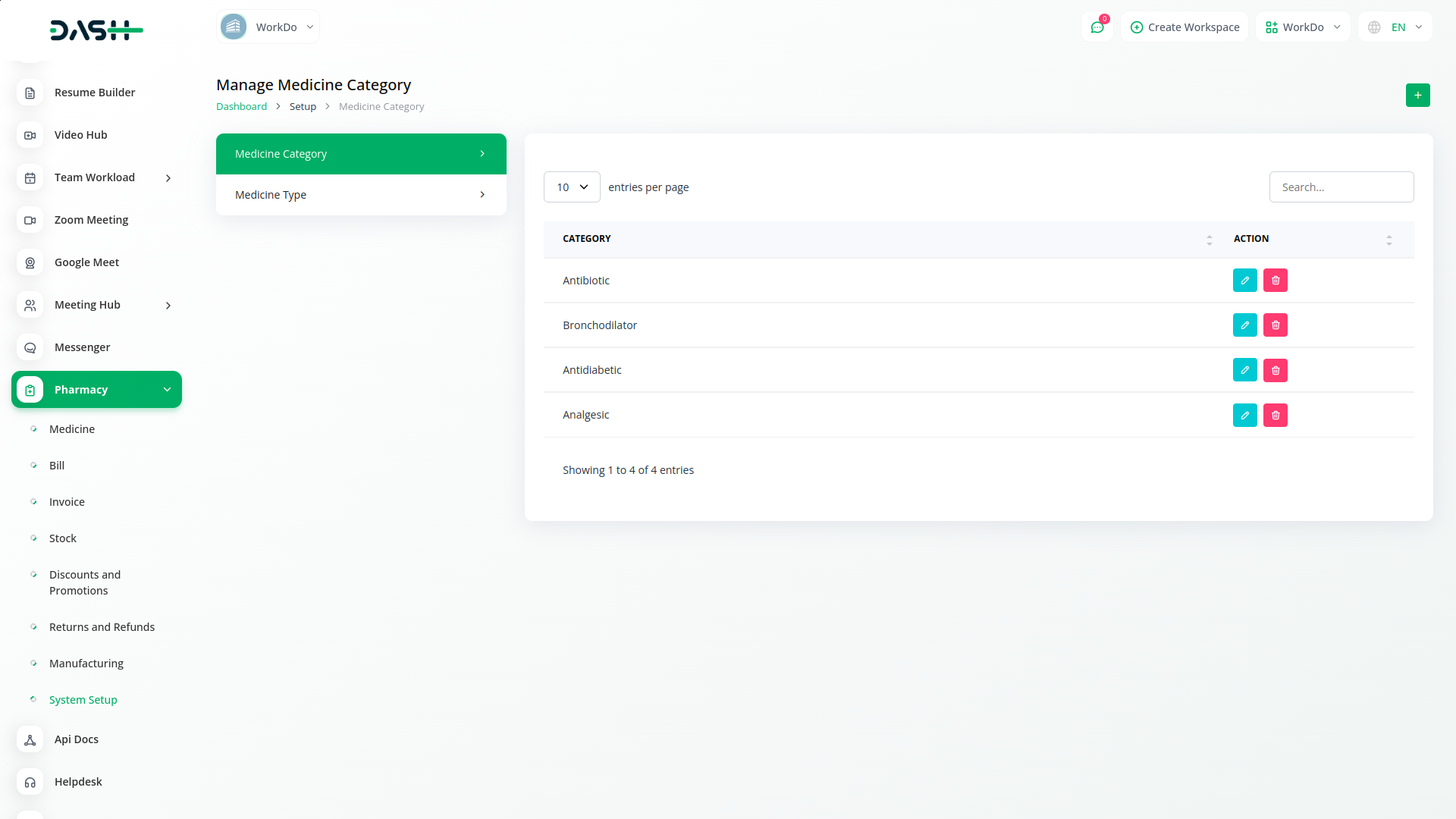Click into the Search input field
Viewport: 1456px width, 819px height.
click(1341, 187)
